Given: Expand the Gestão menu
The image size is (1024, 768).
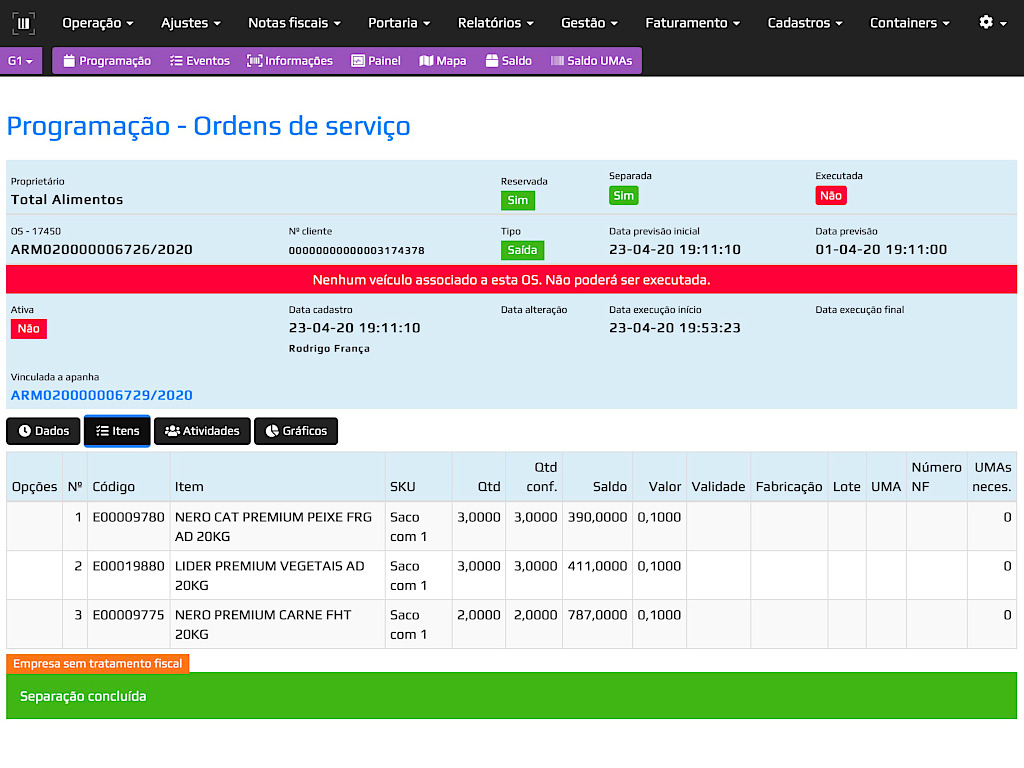Looking at the screenshot, I should point(589,23).
